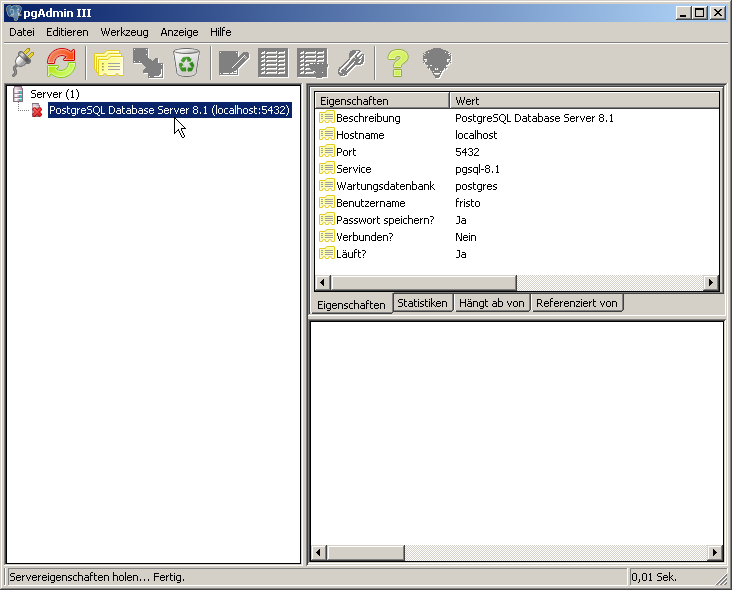This screenshot has width=732, height=590.
Task: Click the maintenance database value postgres
Action: coord(476,186)
